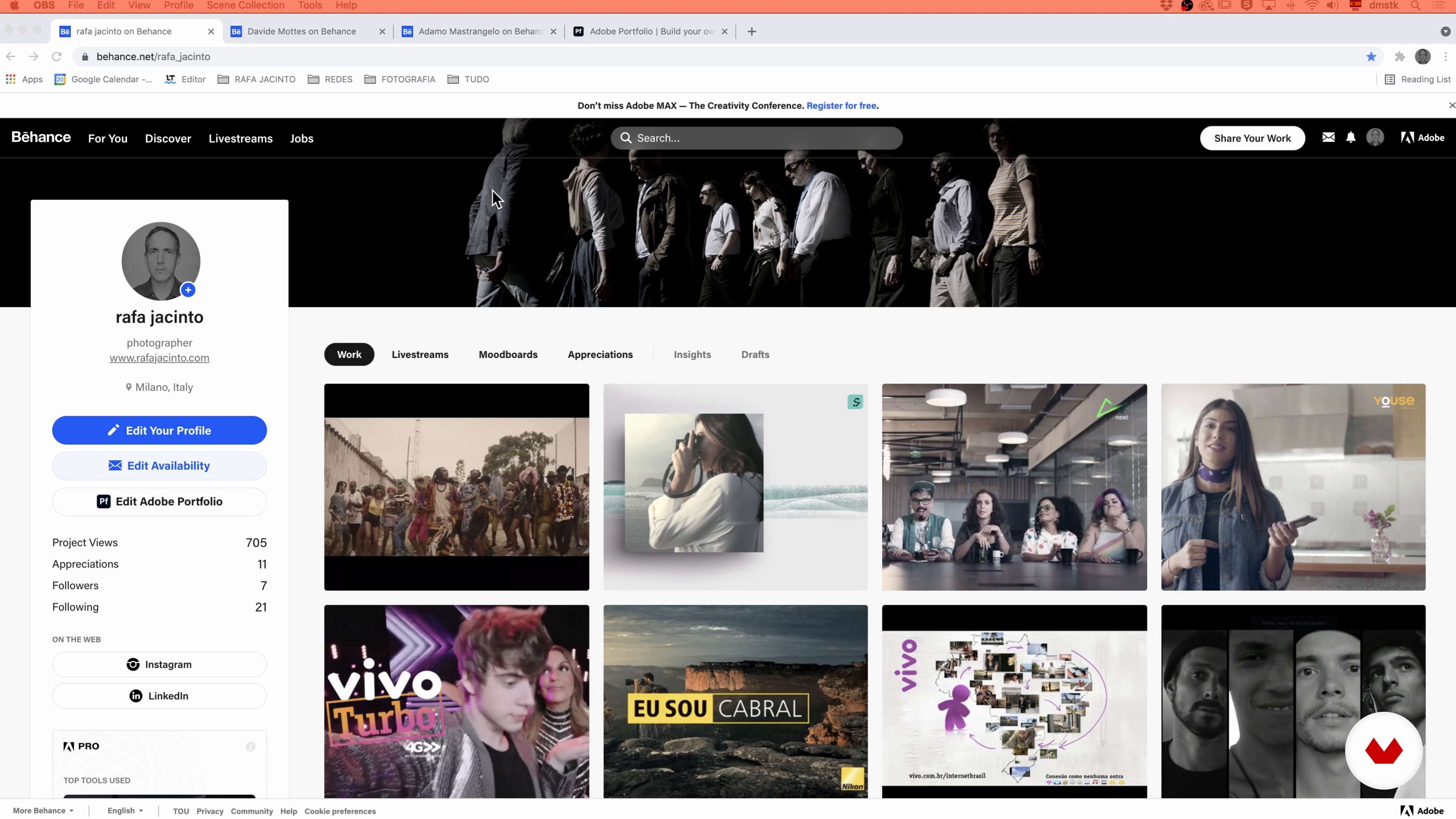
Task: Open the TUDO bookmarks folder
Action: point(469,79)
